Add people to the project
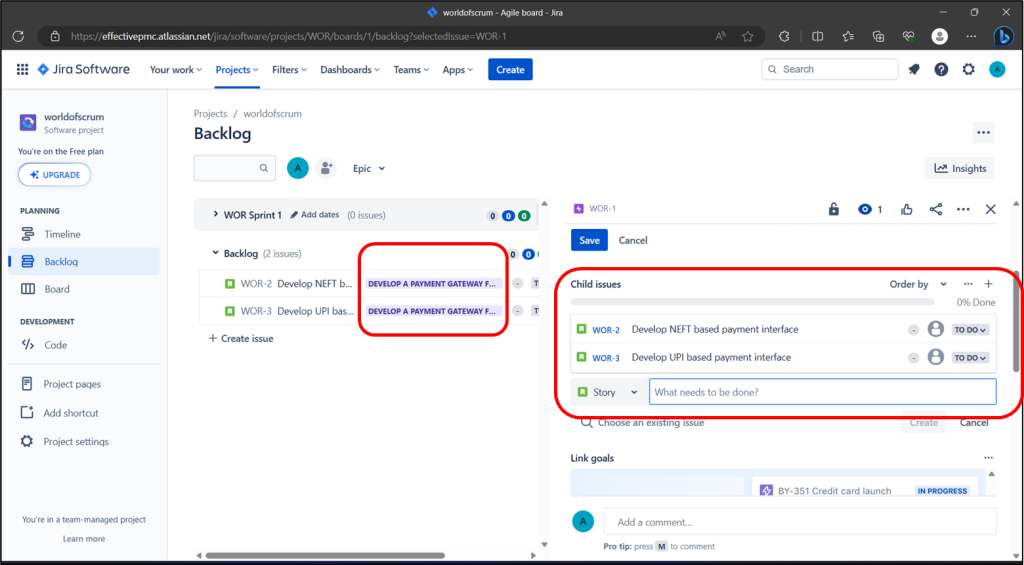The height and width of the screenshot is (565, 1024). (326, 168)
